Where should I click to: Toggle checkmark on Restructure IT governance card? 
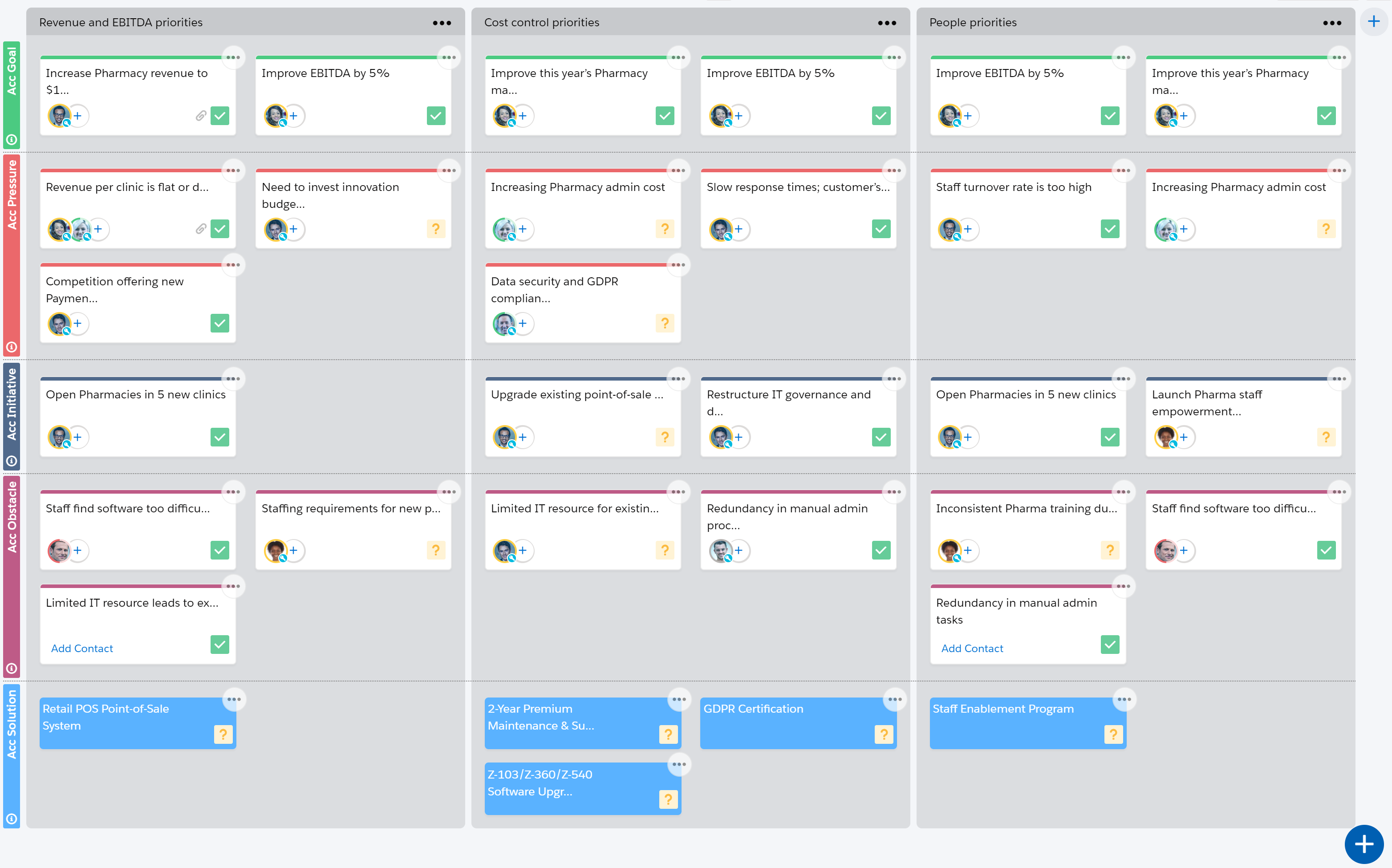tap(881, 437)
